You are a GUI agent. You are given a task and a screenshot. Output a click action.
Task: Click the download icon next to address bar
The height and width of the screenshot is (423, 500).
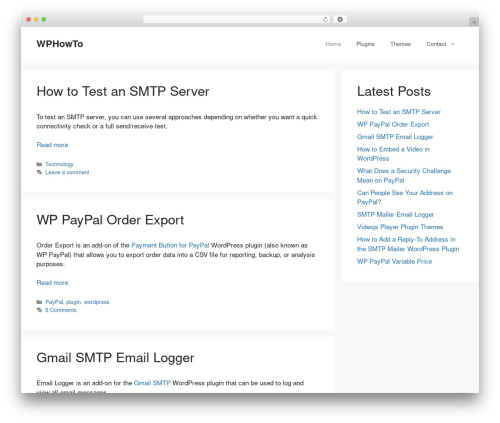click(x=340, y=19)
